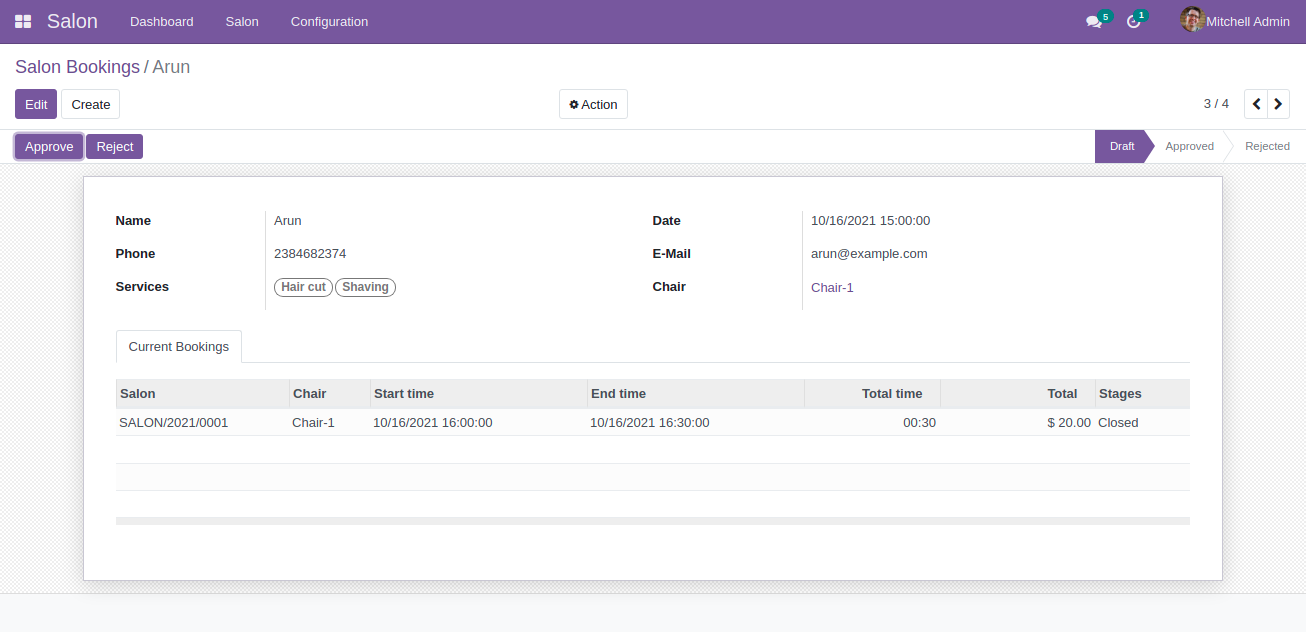Screen dimensions: 1306x632
Task: Click the Hair cut service tag
Action: coord(303,287)
